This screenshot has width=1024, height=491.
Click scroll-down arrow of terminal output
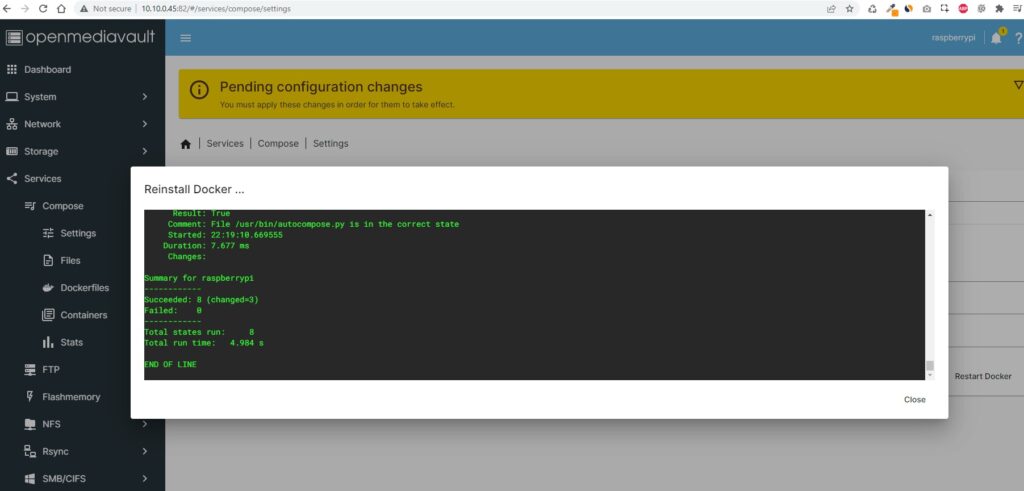[930, 375]
